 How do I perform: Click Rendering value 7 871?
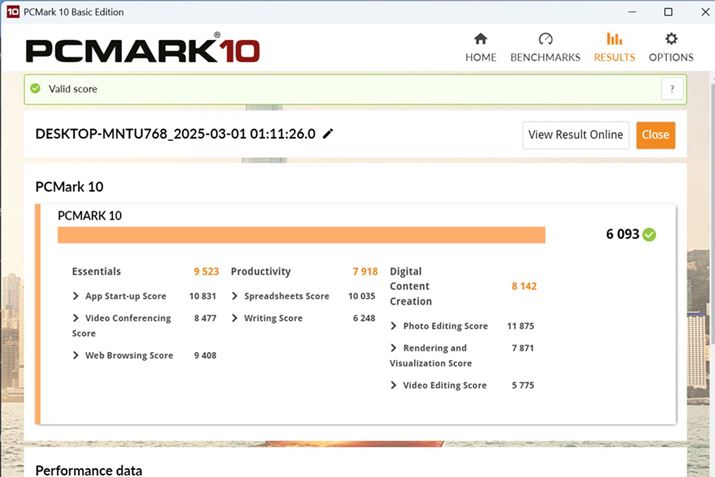coord(523,348)
